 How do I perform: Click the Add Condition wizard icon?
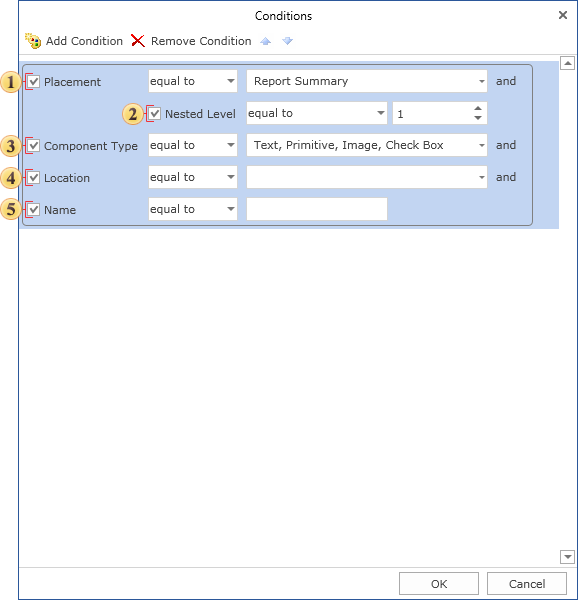(33, 41)
